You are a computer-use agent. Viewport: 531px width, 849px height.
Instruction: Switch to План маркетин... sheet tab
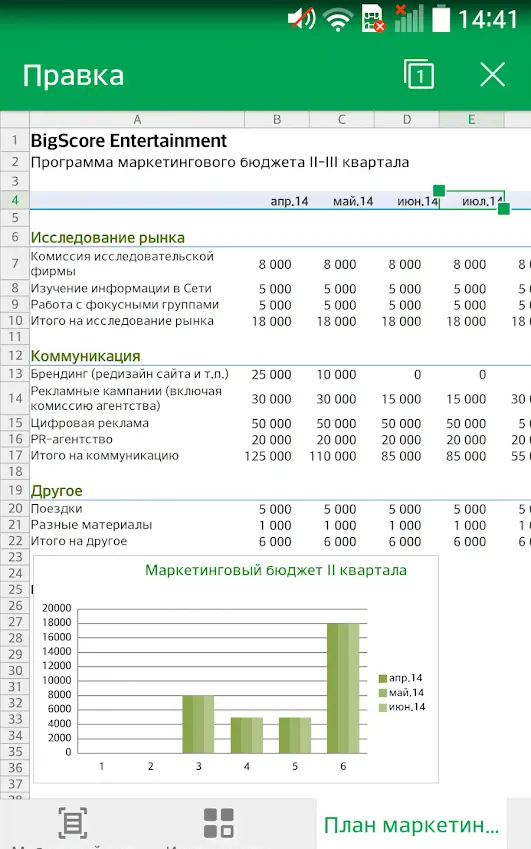(411, 825)
